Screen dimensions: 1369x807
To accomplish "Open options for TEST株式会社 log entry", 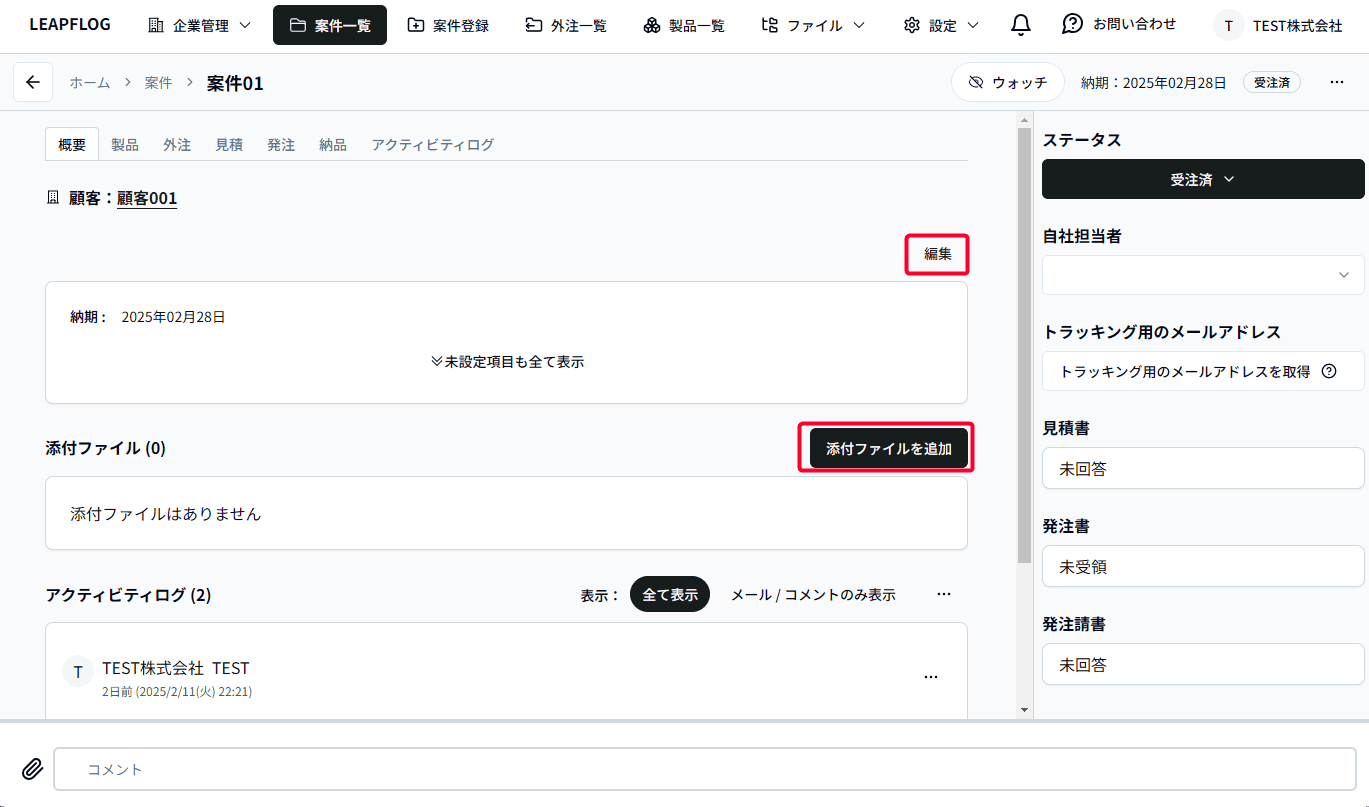I will pyautogui.click(x=930, y=676).
